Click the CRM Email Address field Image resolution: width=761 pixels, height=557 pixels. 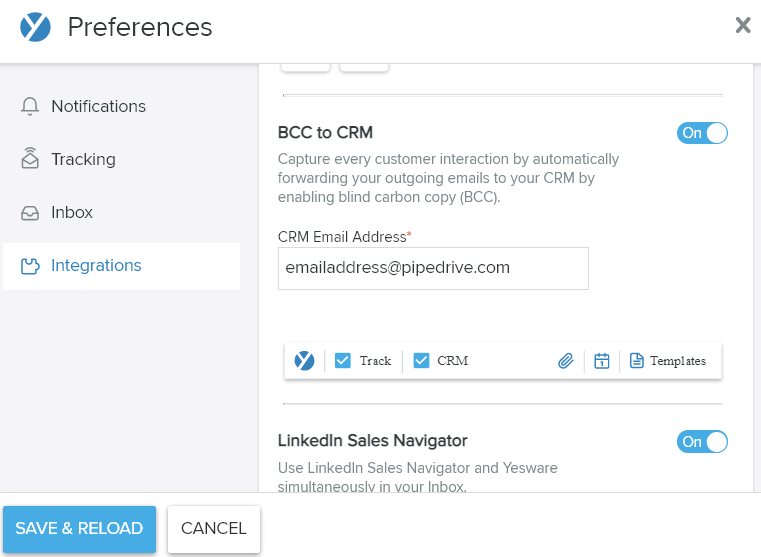point(433,268)
